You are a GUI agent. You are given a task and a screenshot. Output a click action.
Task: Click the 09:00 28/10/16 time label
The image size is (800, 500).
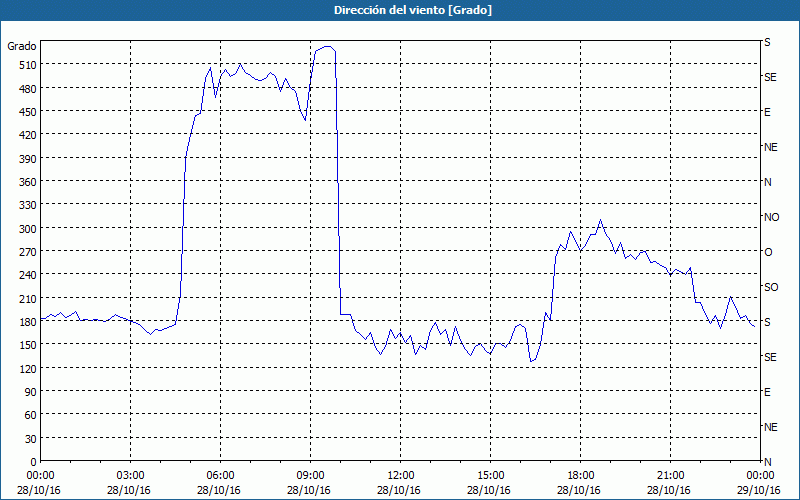point(310,483)
